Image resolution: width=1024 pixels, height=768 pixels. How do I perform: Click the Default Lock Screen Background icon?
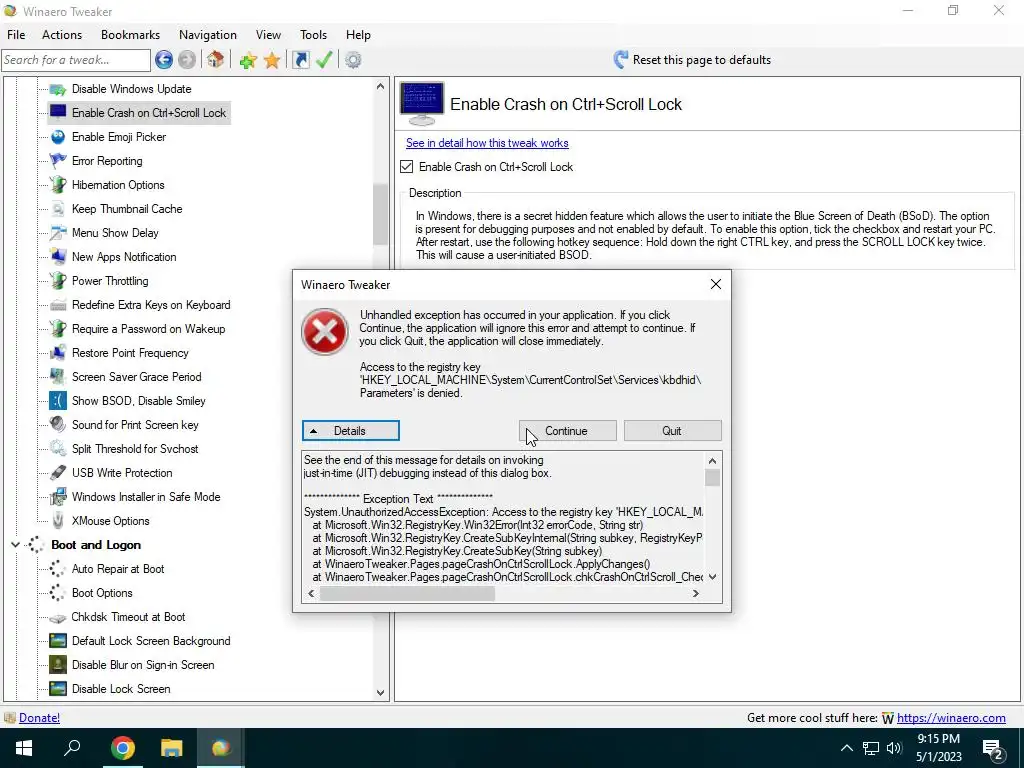(x=58, y=641)
